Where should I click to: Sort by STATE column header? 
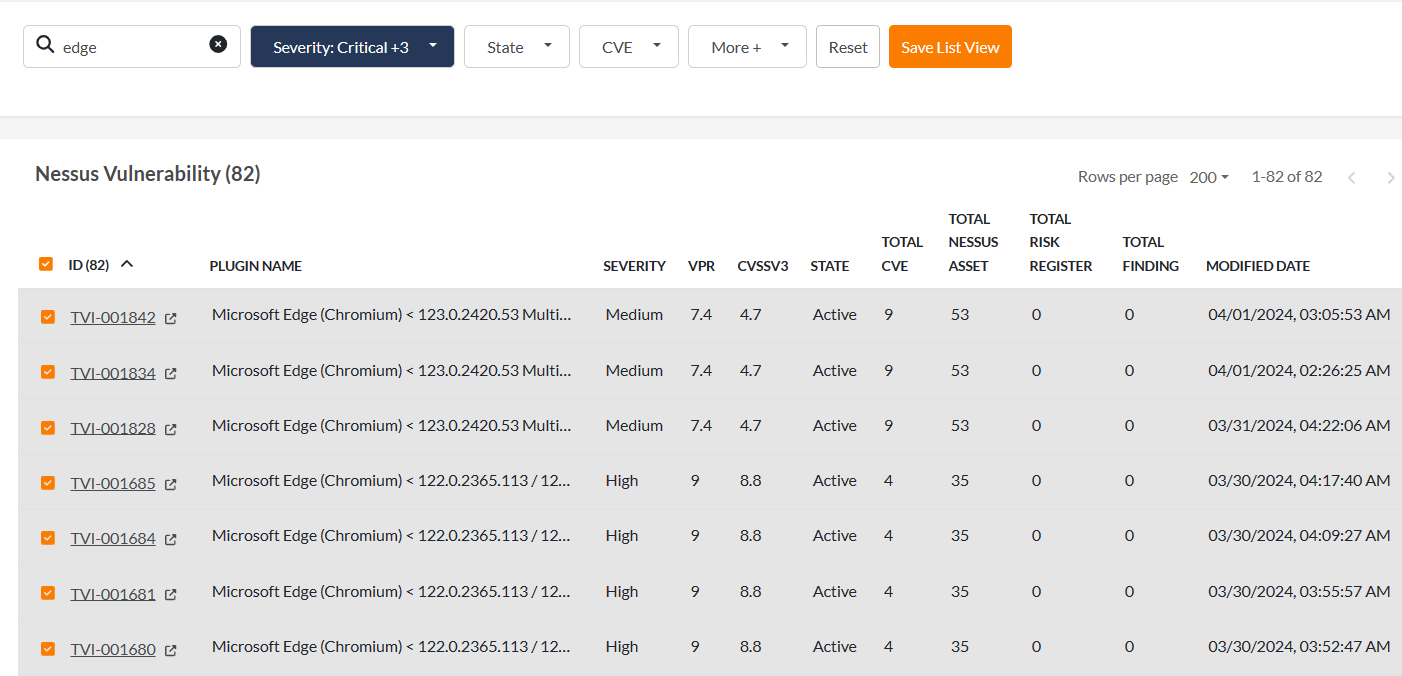coord(830,266)
